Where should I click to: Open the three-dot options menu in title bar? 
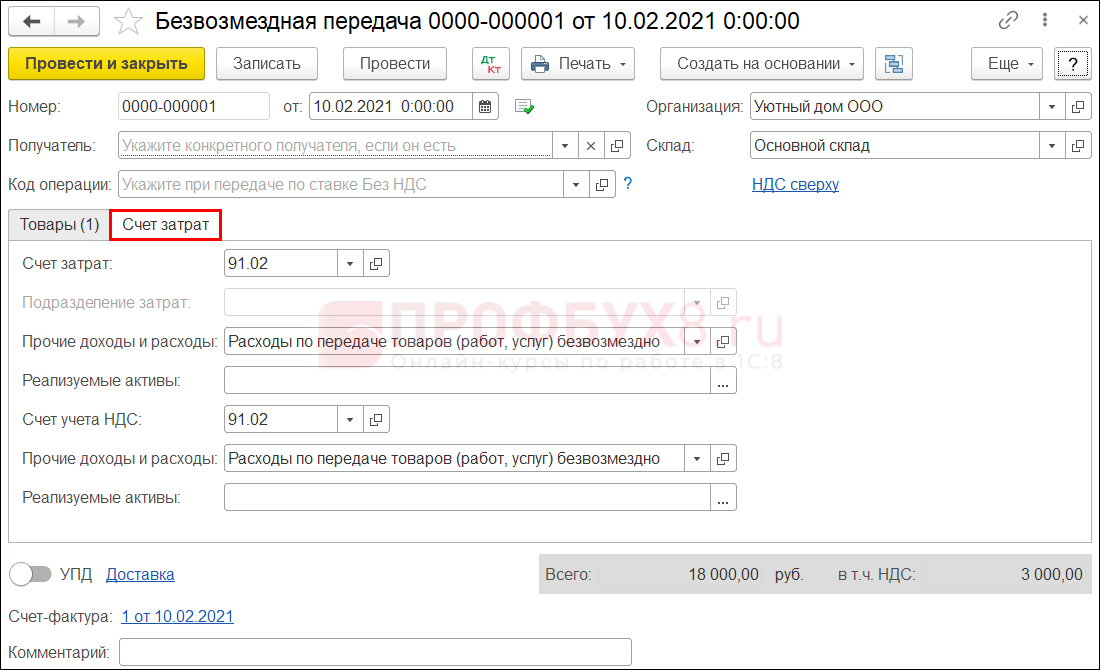coord(1045,20)
